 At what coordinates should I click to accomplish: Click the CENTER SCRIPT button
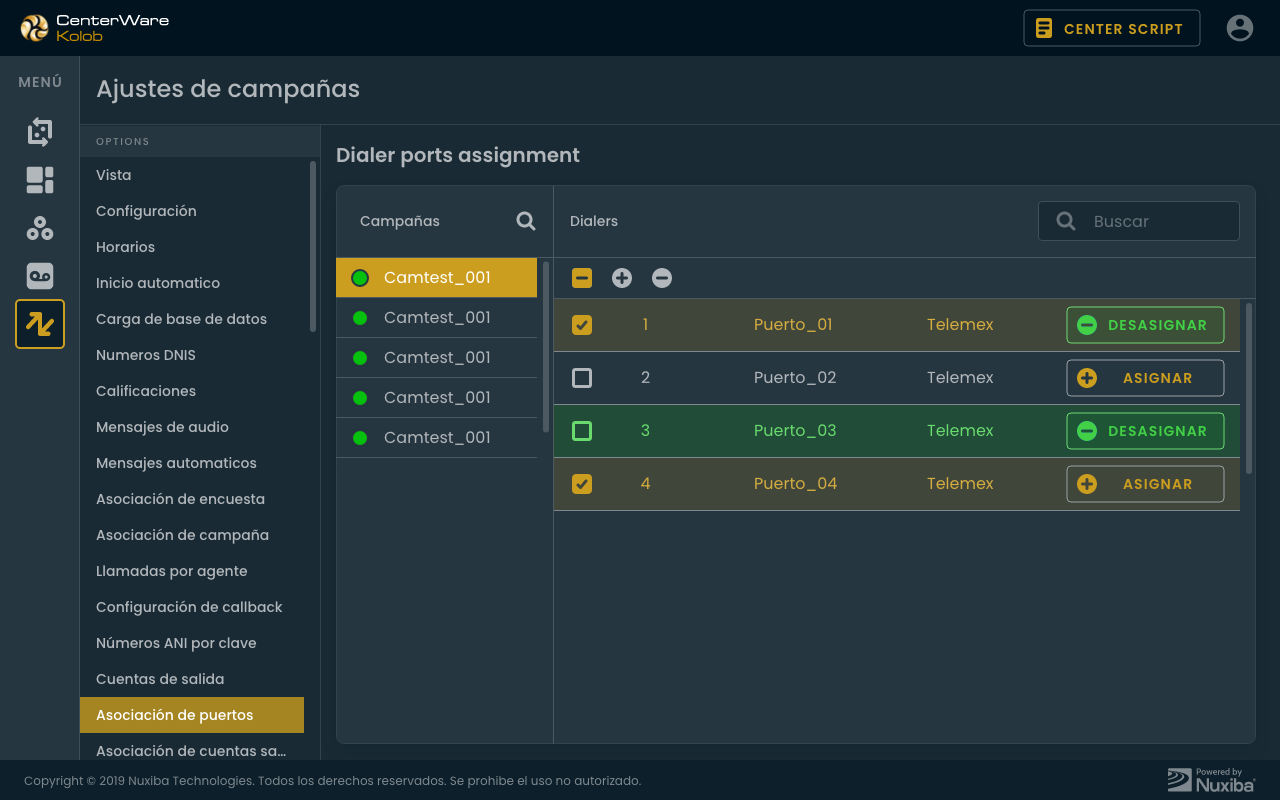(x=1111, y=28)
